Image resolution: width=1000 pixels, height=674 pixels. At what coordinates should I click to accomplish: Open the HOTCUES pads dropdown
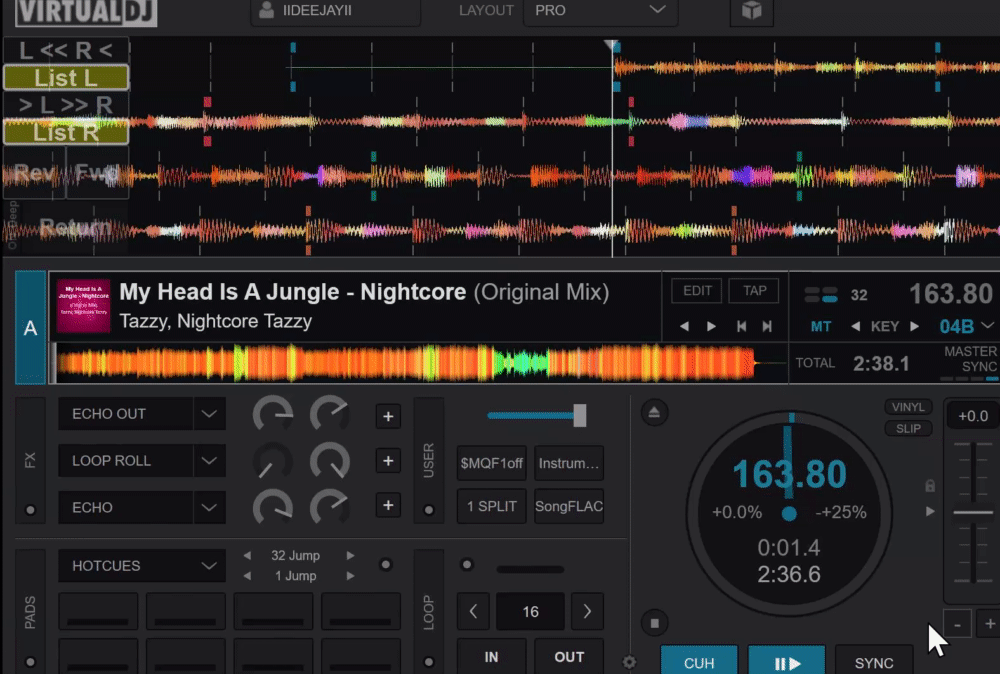[142, 566]
